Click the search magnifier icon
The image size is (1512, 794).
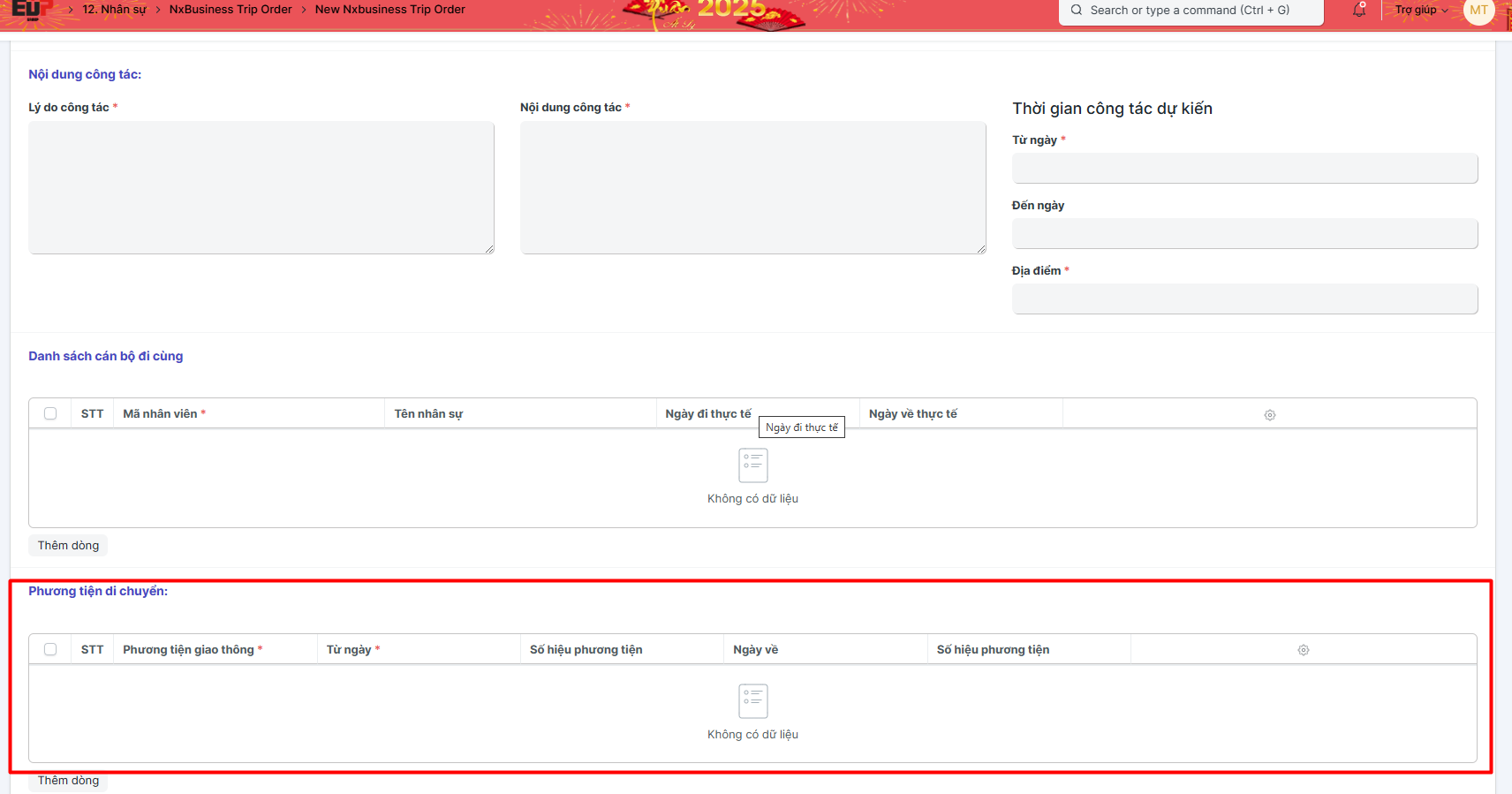[x=1077, y=11]
